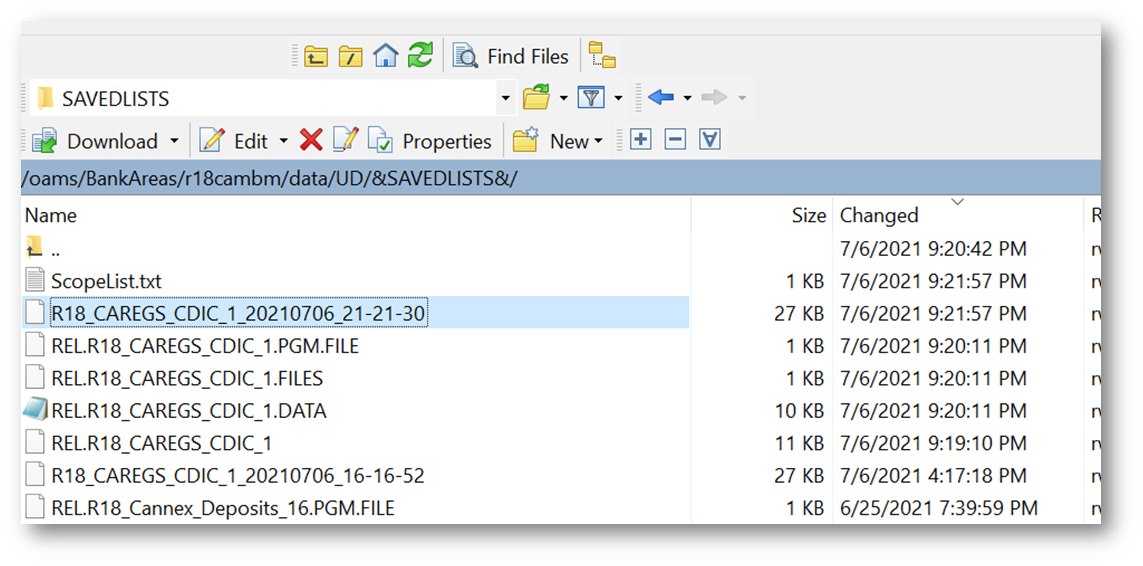Click the file filter funnel icon
1143x566 pixels.
(592, 98)
